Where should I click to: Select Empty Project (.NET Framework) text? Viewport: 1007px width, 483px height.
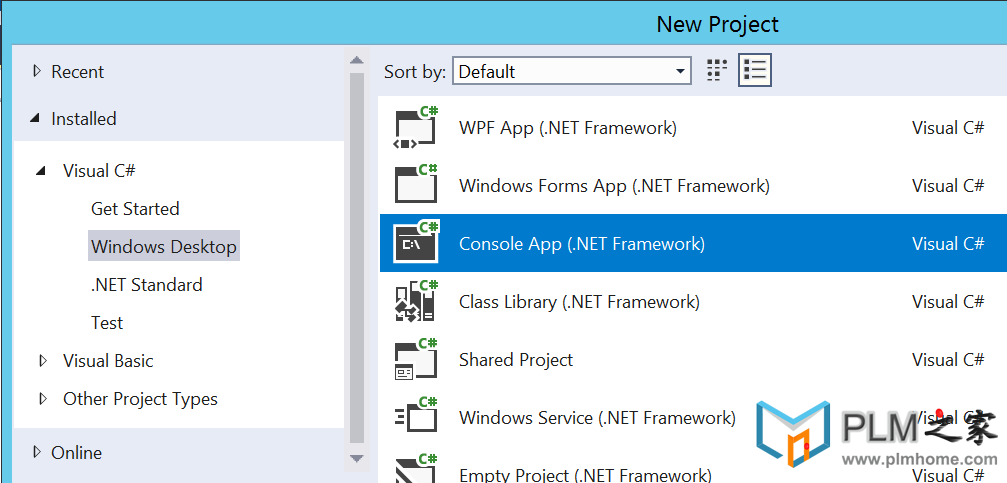coord(585,475)
